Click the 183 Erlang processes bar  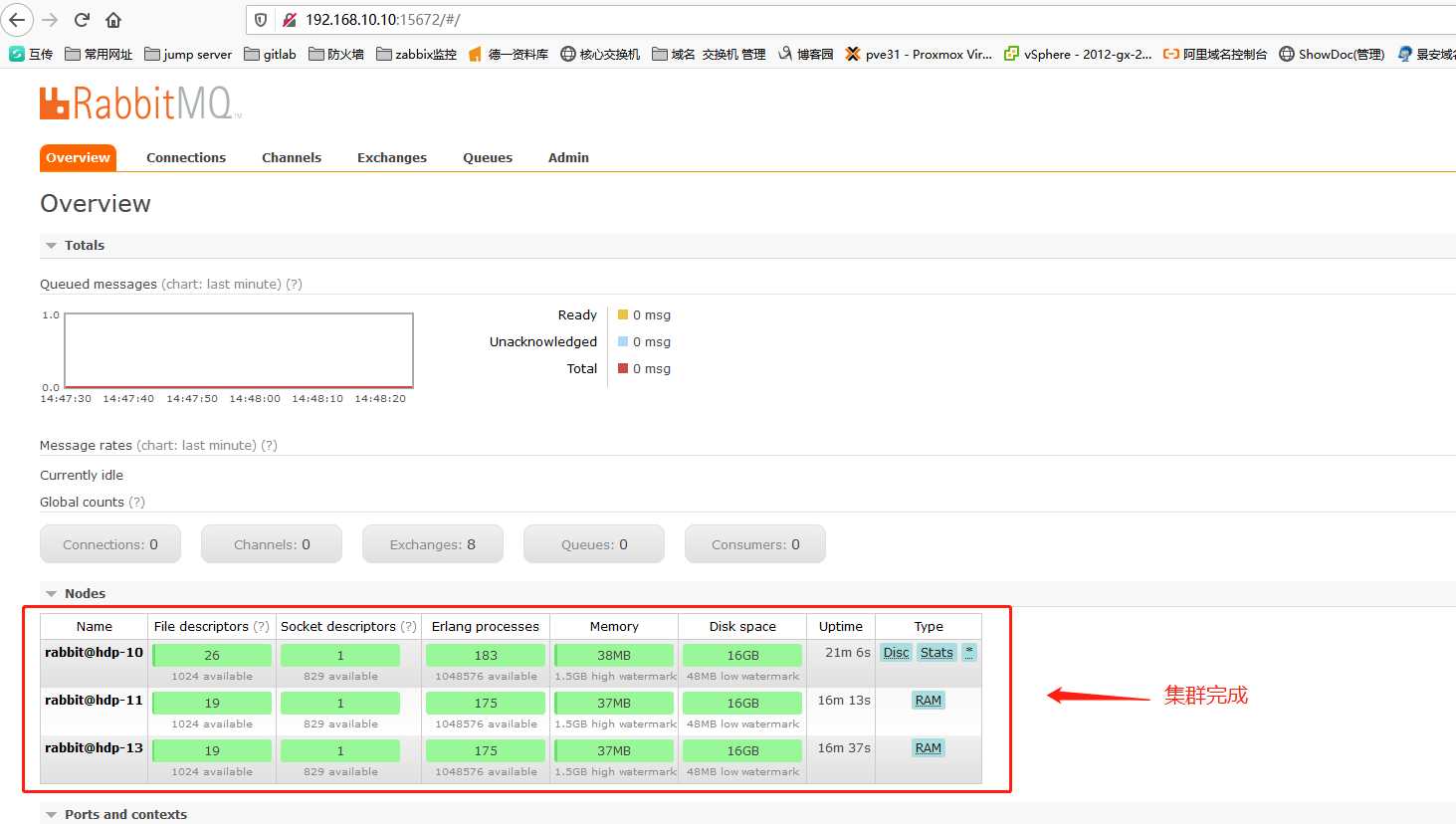click(486, 655)
